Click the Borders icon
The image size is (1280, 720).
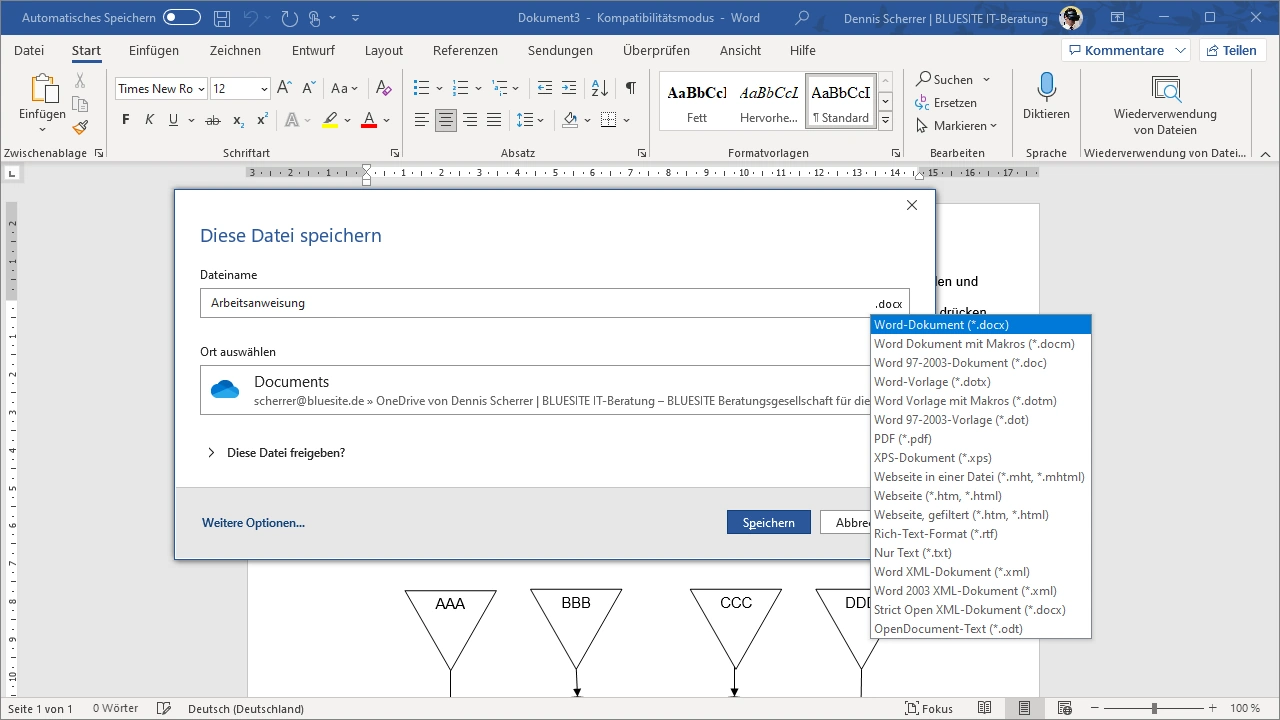tap(609, 120)
